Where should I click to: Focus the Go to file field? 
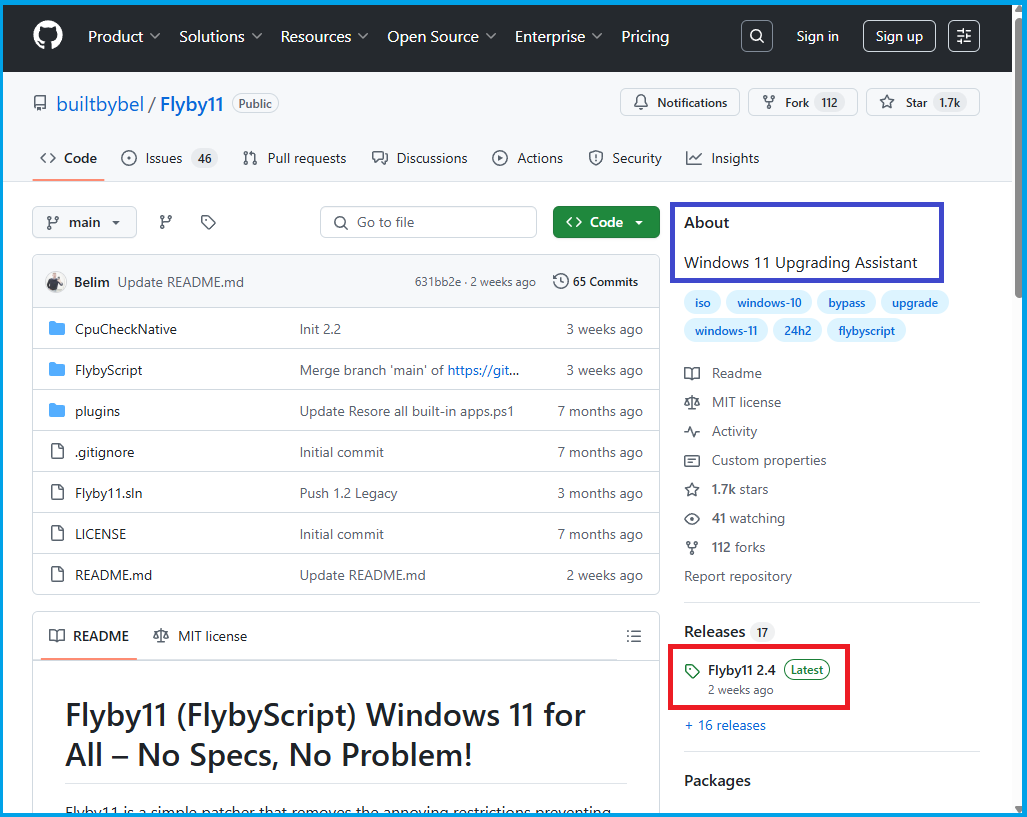tap(428, 222)
